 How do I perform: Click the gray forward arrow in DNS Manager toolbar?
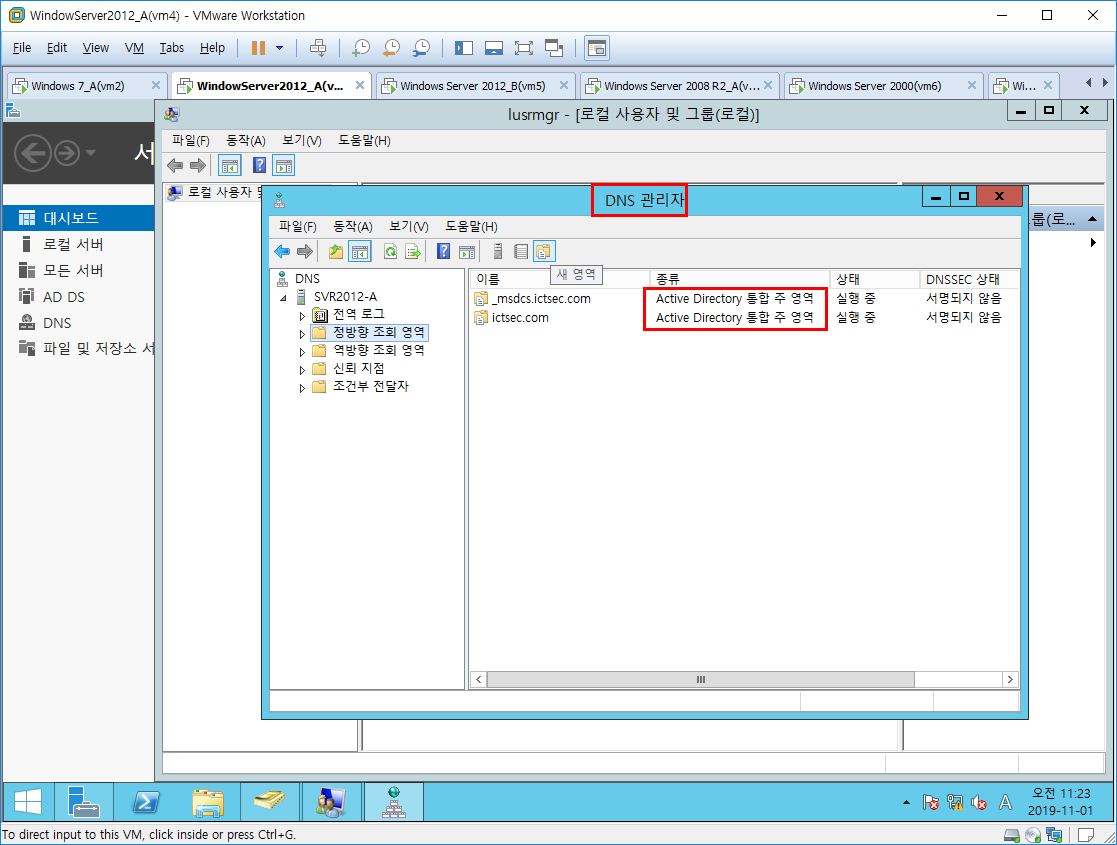(x=305, y=252)
